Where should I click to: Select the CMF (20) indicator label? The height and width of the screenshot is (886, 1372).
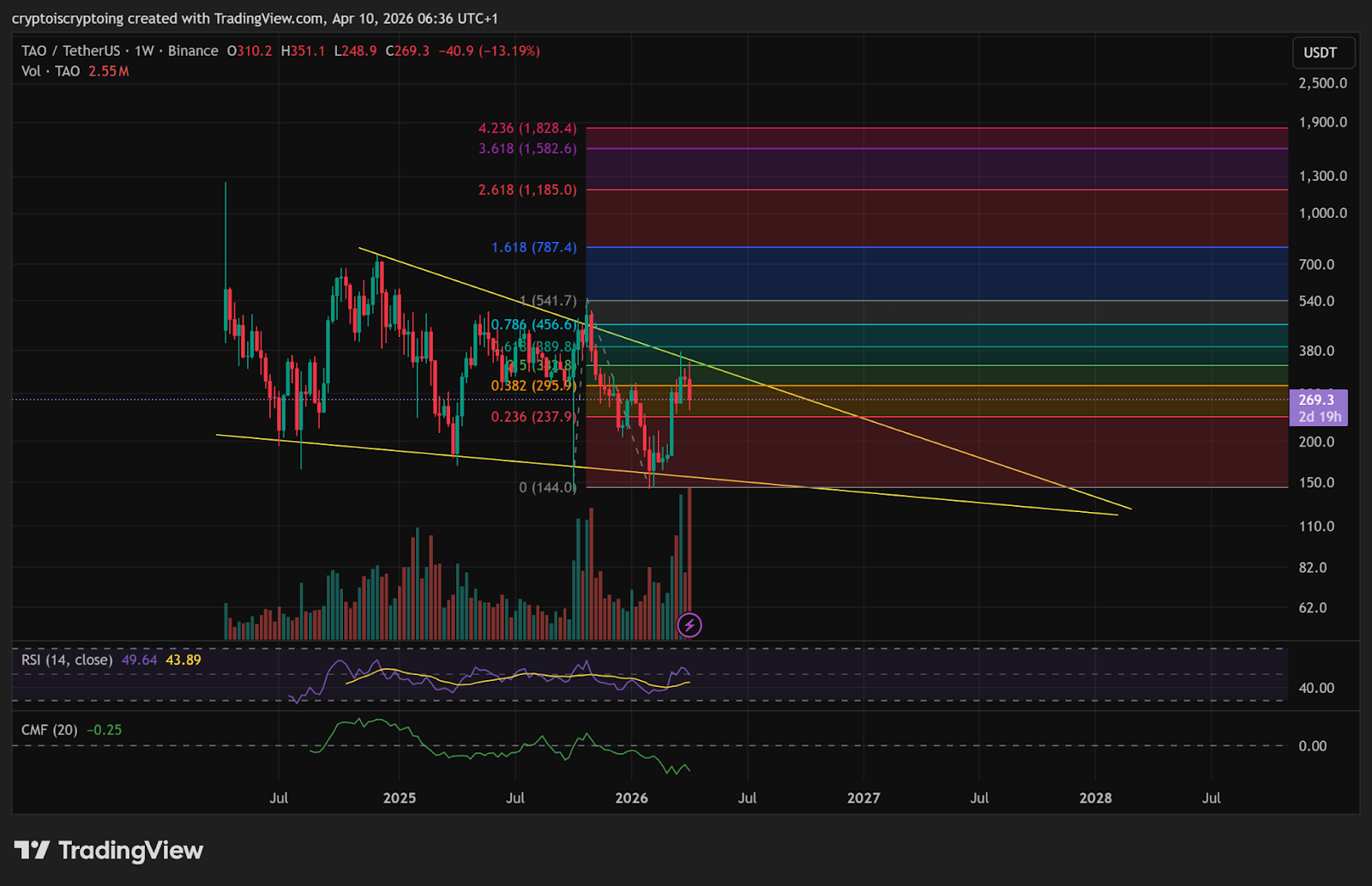pos(49,730)
